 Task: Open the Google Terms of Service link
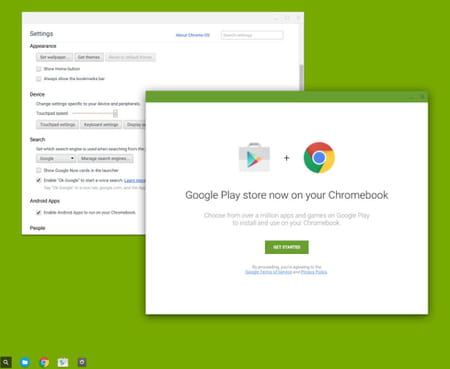[x=268, y=272]
